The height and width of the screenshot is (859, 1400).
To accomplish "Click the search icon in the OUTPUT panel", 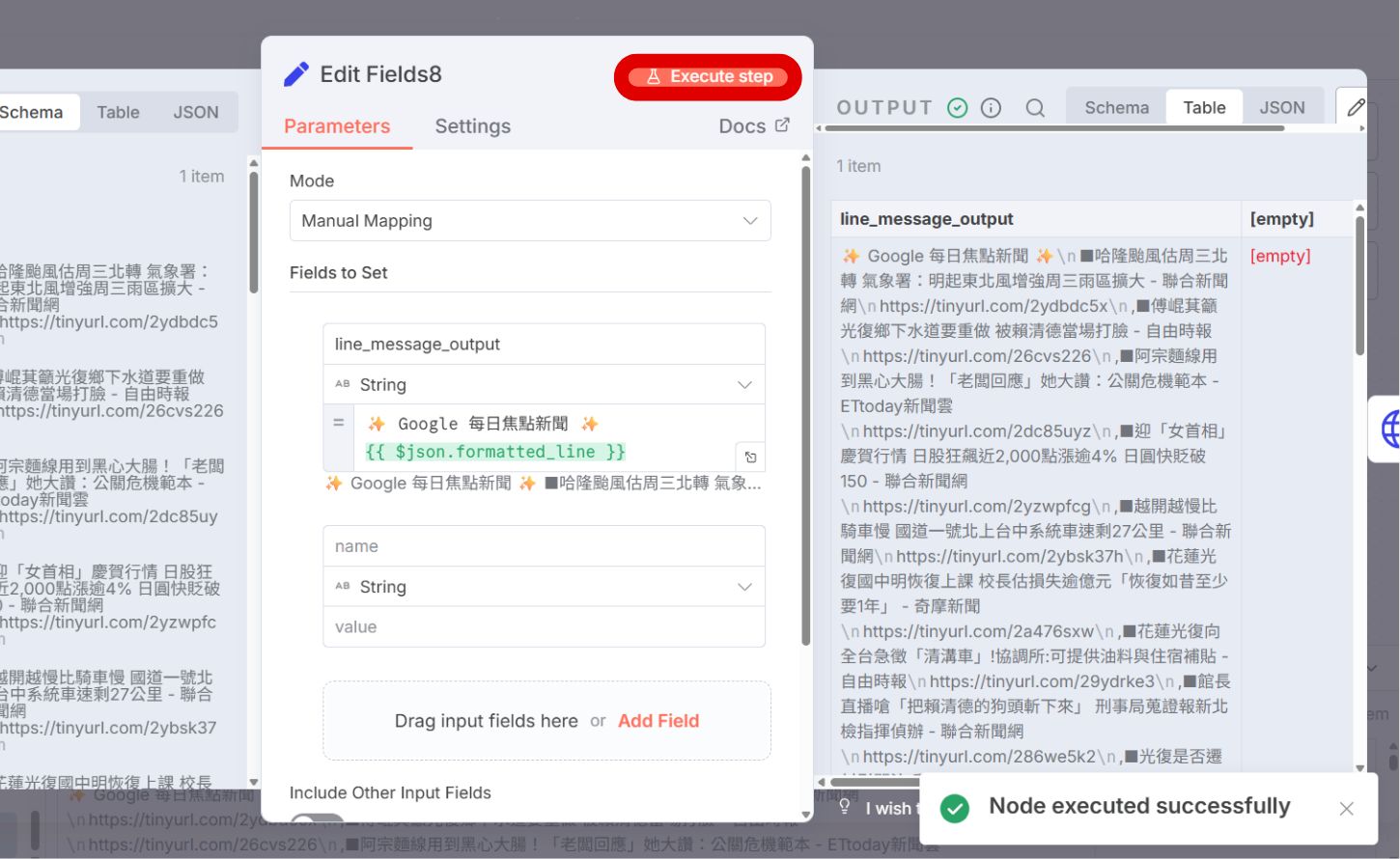I will click(x=1035, y=107).
